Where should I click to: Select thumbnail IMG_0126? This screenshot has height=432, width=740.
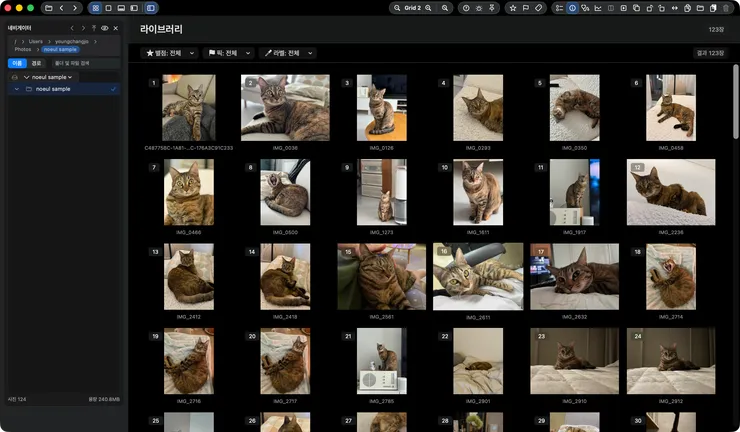pos(381,108)
